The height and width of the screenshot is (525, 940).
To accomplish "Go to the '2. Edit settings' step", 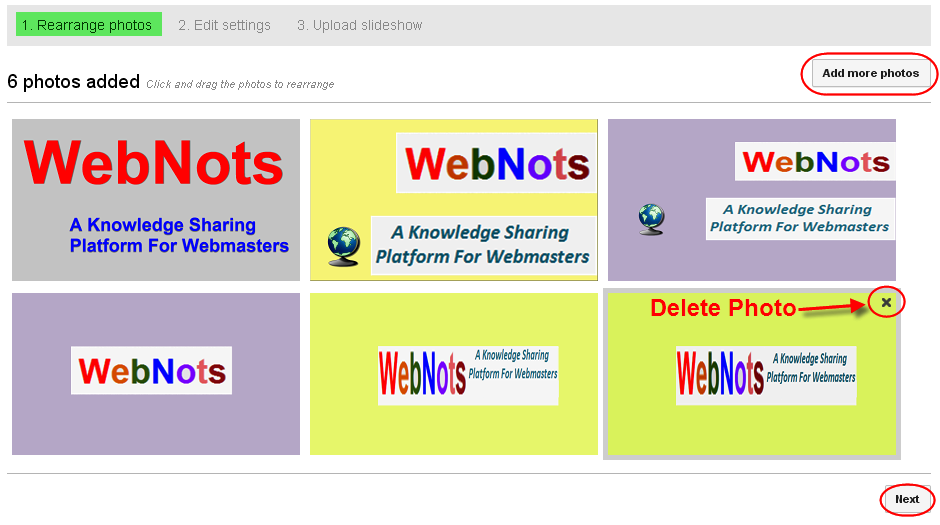I will [x=224, y=25].
